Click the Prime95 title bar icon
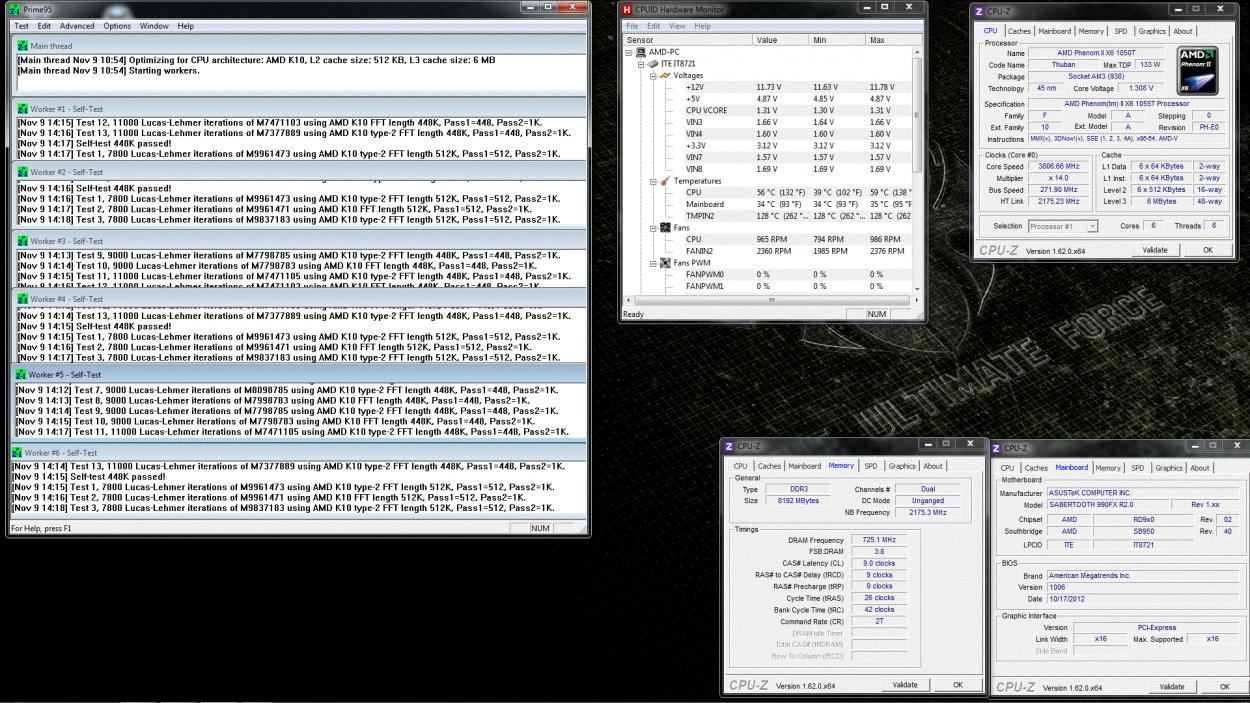1250x703 pixels. click(14, 9)
